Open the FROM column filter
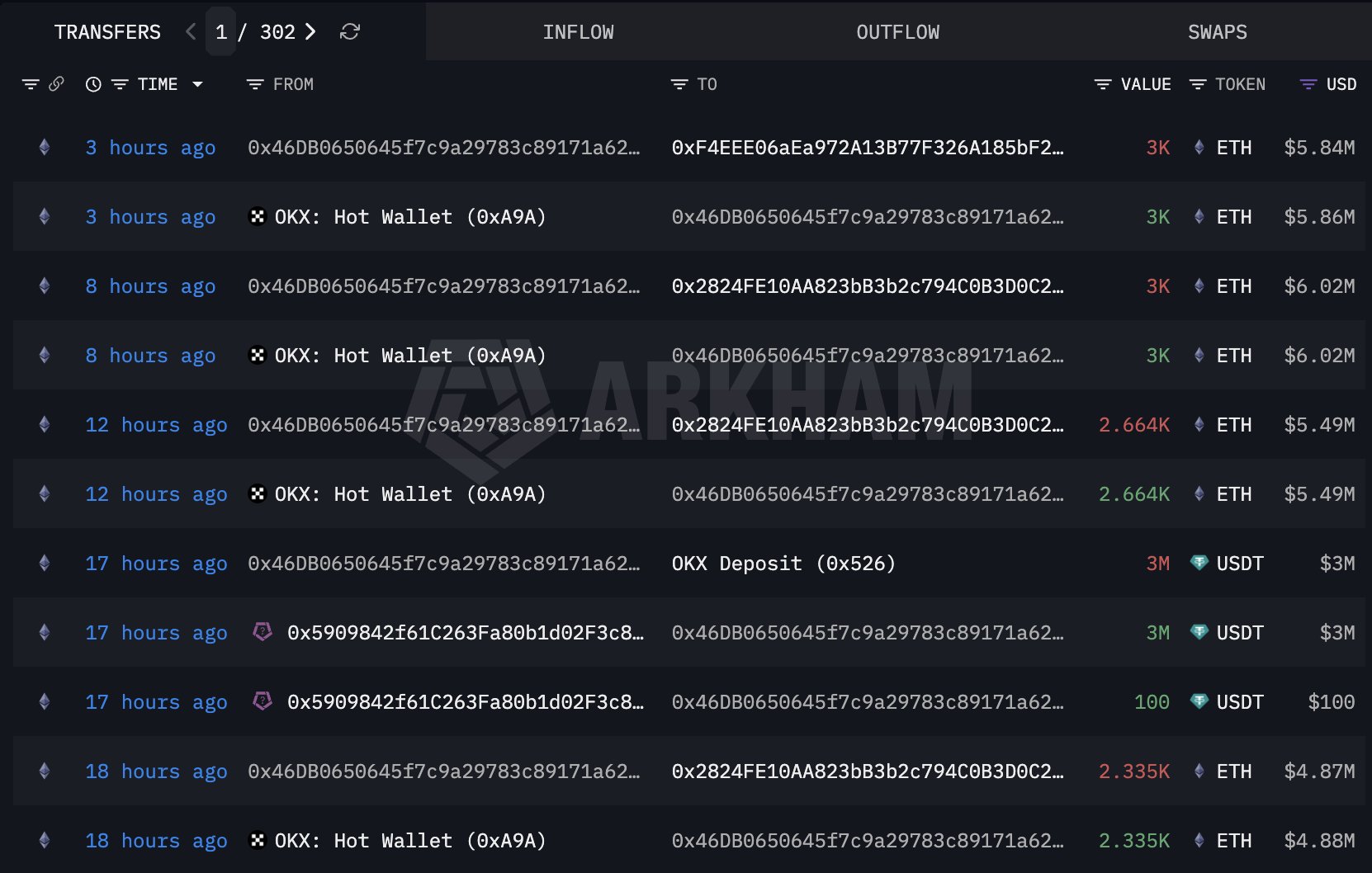The height and width of the screenshot is (873, 1372). click(x=255, y=84)
